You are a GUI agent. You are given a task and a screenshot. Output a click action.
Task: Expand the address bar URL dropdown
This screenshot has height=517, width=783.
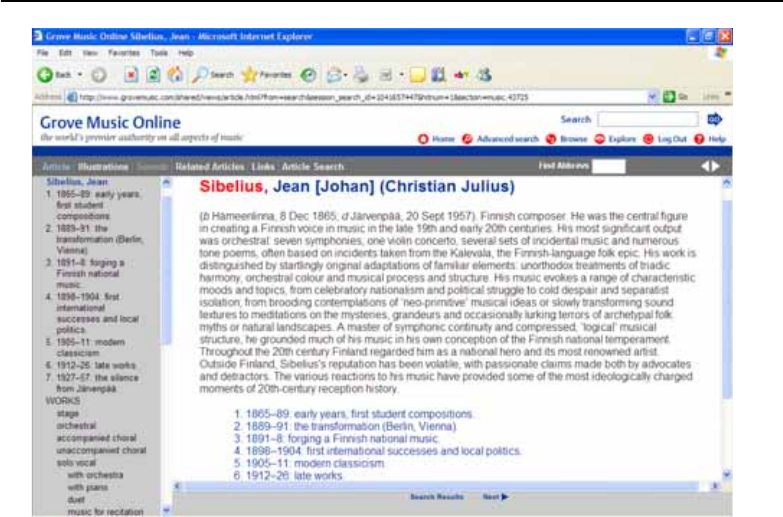pos(652,97)
